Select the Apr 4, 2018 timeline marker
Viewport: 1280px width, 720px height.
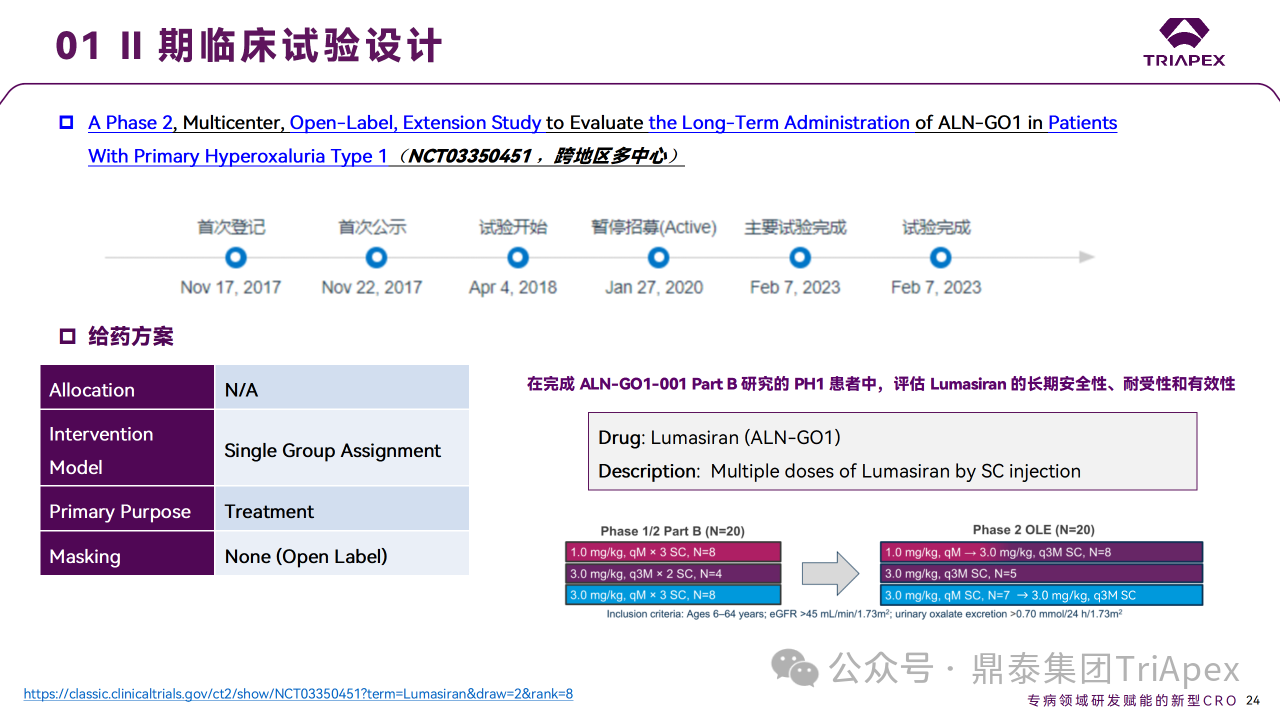point(517,258)
